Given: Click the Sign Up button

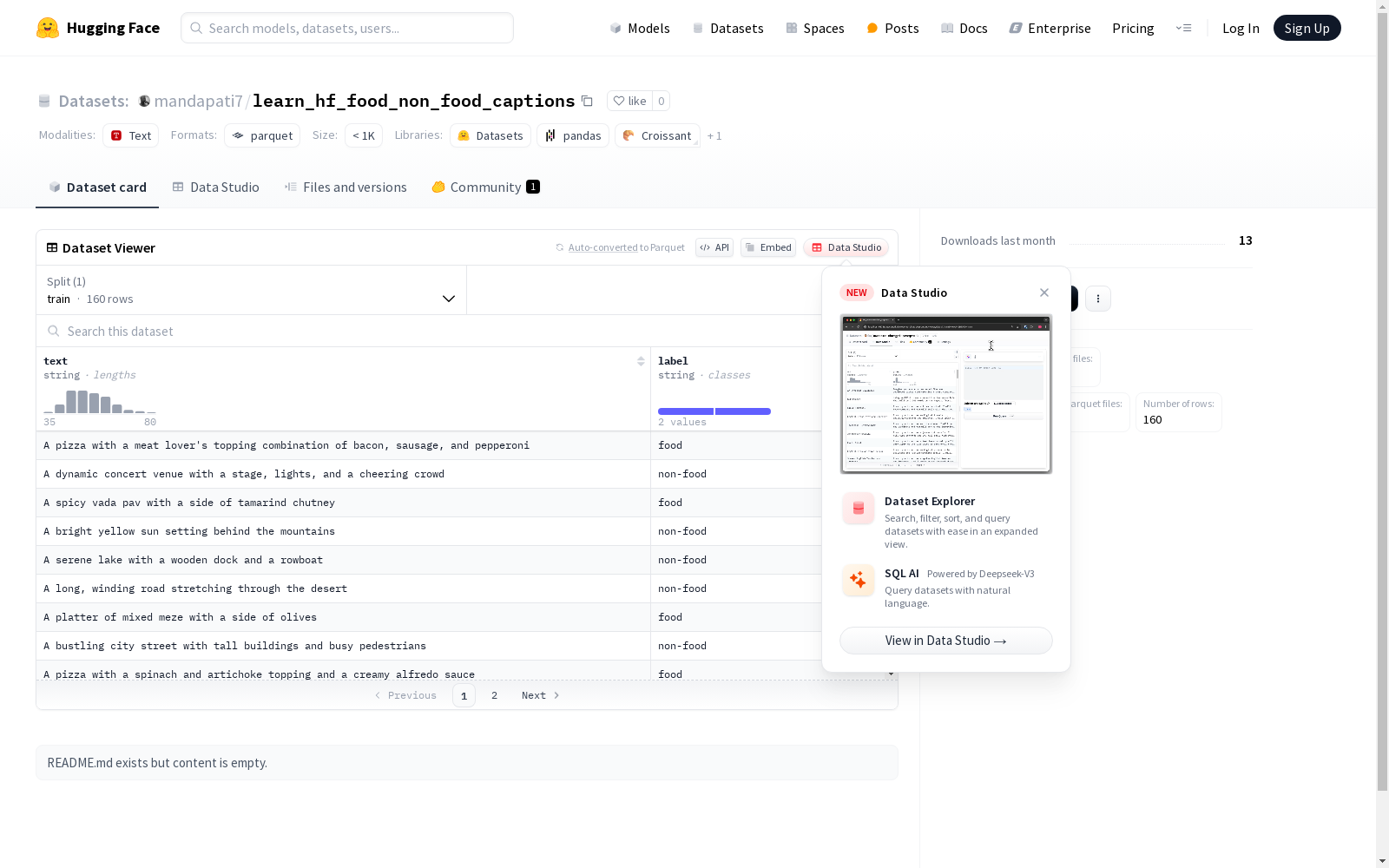Looking at the screenshot, I should 1307,28.
